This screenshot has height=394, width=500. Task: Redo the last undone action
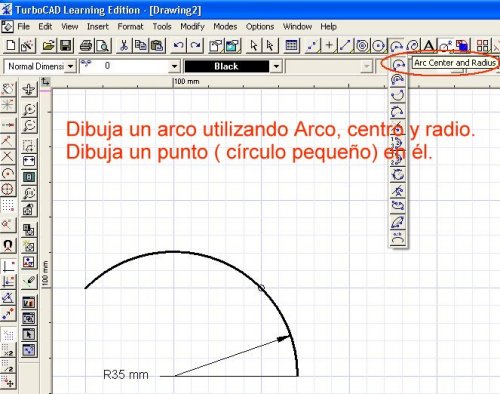coord(195,45)
